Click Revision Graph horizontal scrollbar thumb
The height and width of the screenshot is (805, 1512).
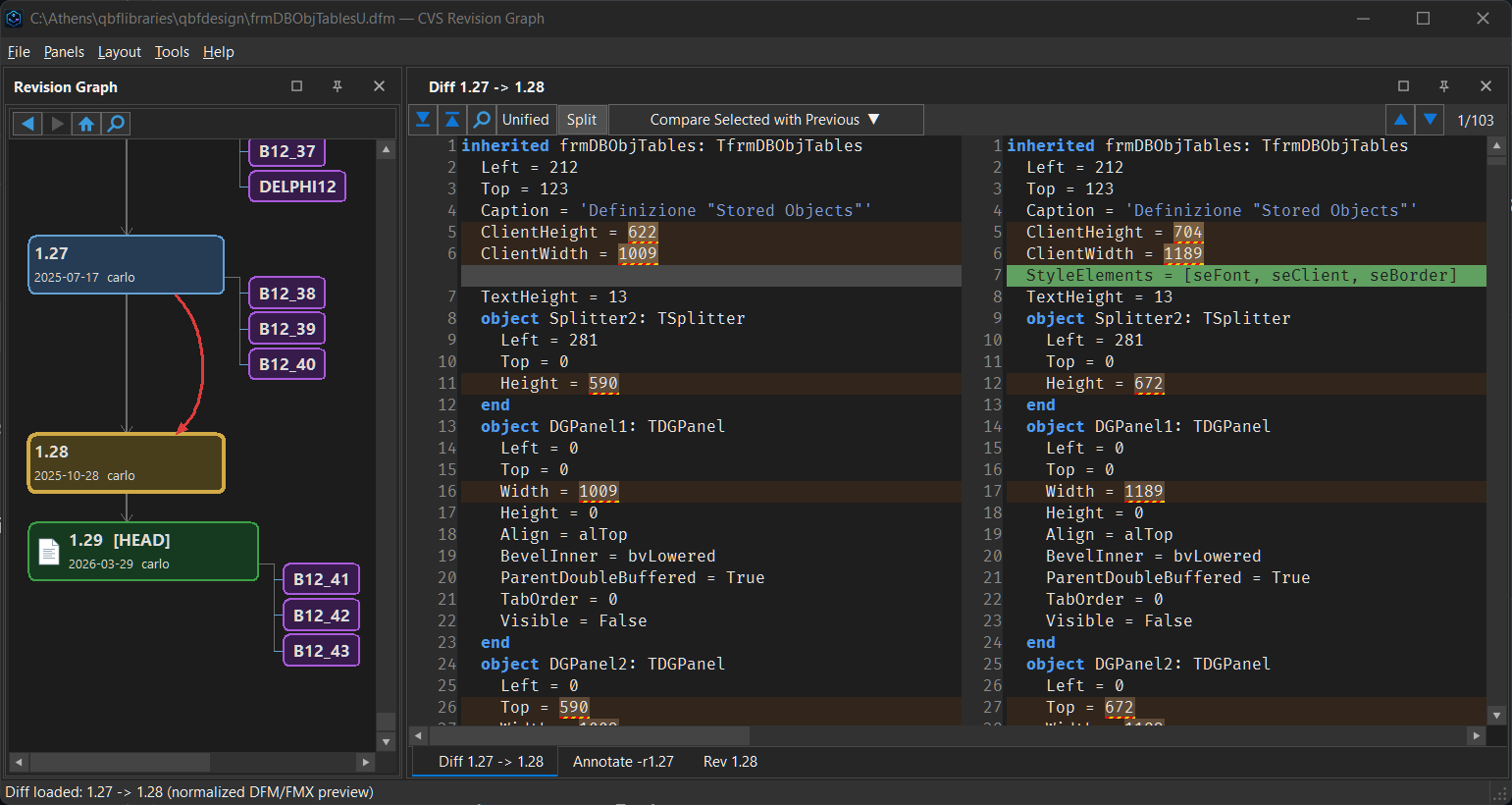120,762
